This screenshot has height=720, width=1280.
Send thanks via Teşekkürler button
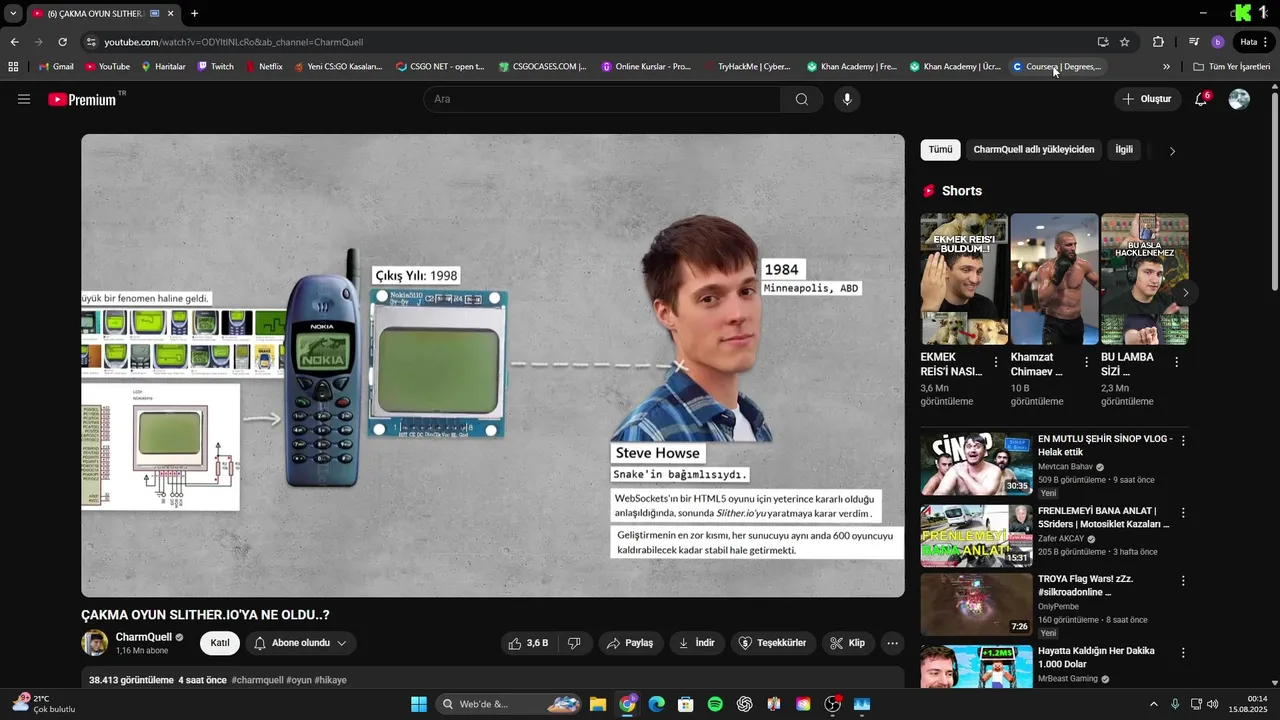pos(772,643)
